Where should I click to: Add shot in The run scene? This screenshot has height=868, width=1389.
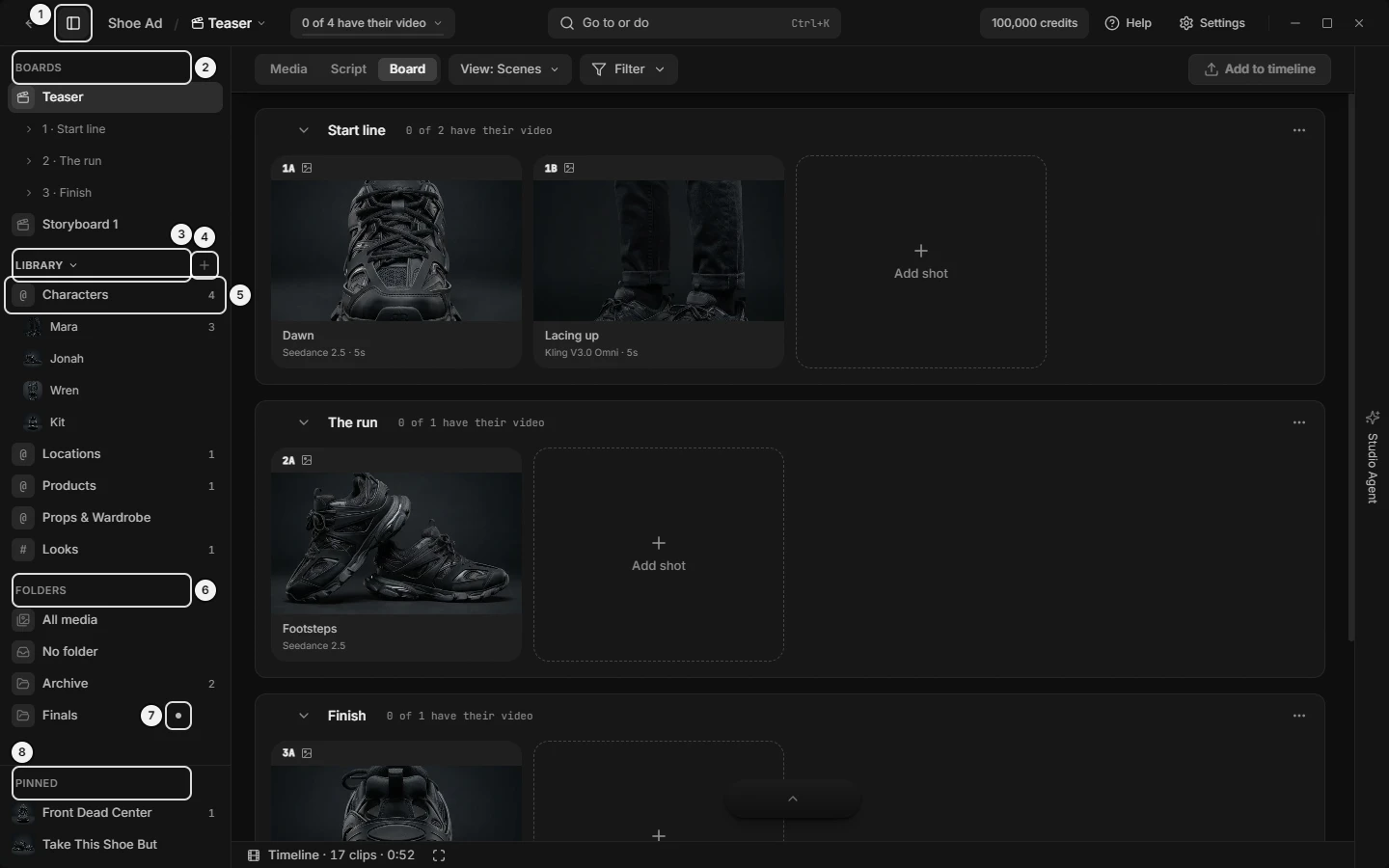(x=659, y=555)
